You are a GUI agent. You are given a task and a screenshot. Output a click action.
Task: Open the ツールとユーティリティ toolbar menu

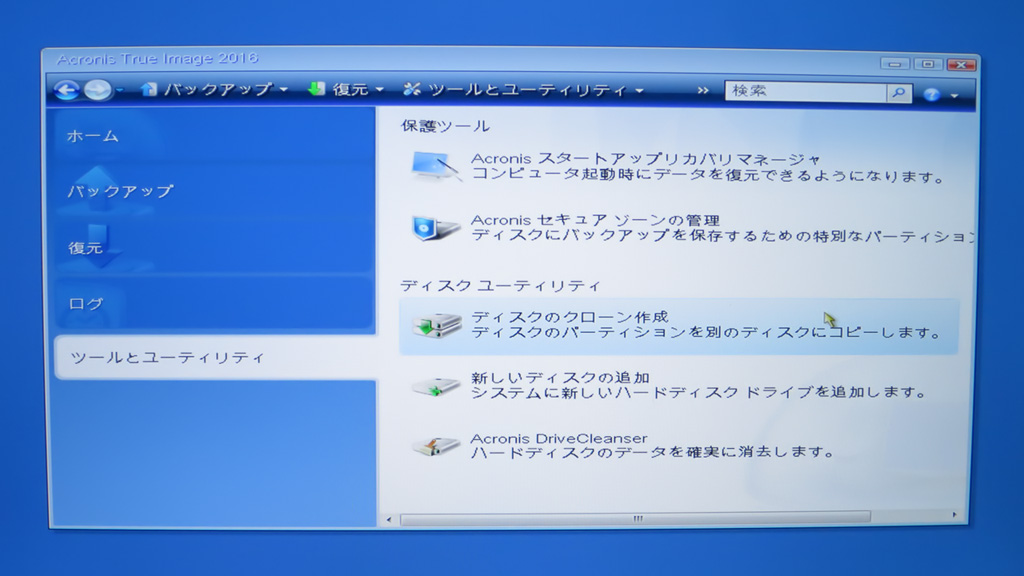528,90
